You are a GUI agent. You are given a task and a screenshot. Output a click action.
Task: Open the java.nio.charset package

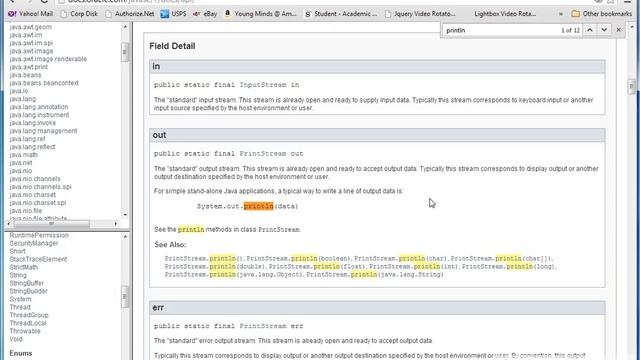point(33,195)
